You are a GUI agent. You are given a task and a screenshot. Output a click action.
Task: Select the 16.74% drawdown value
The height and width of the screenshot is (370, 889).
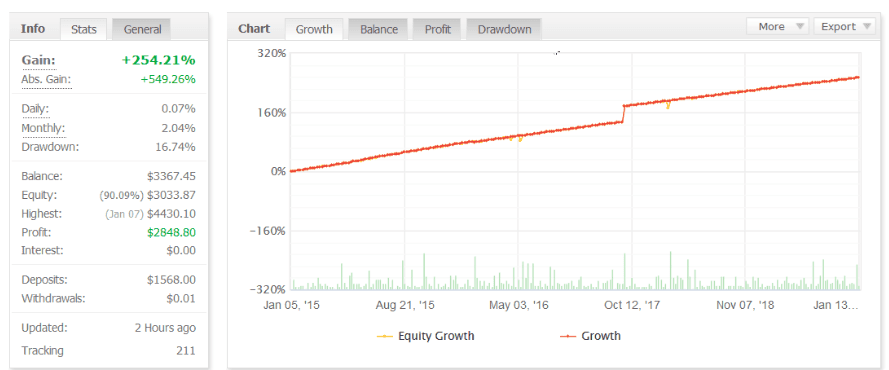(176, 147)
